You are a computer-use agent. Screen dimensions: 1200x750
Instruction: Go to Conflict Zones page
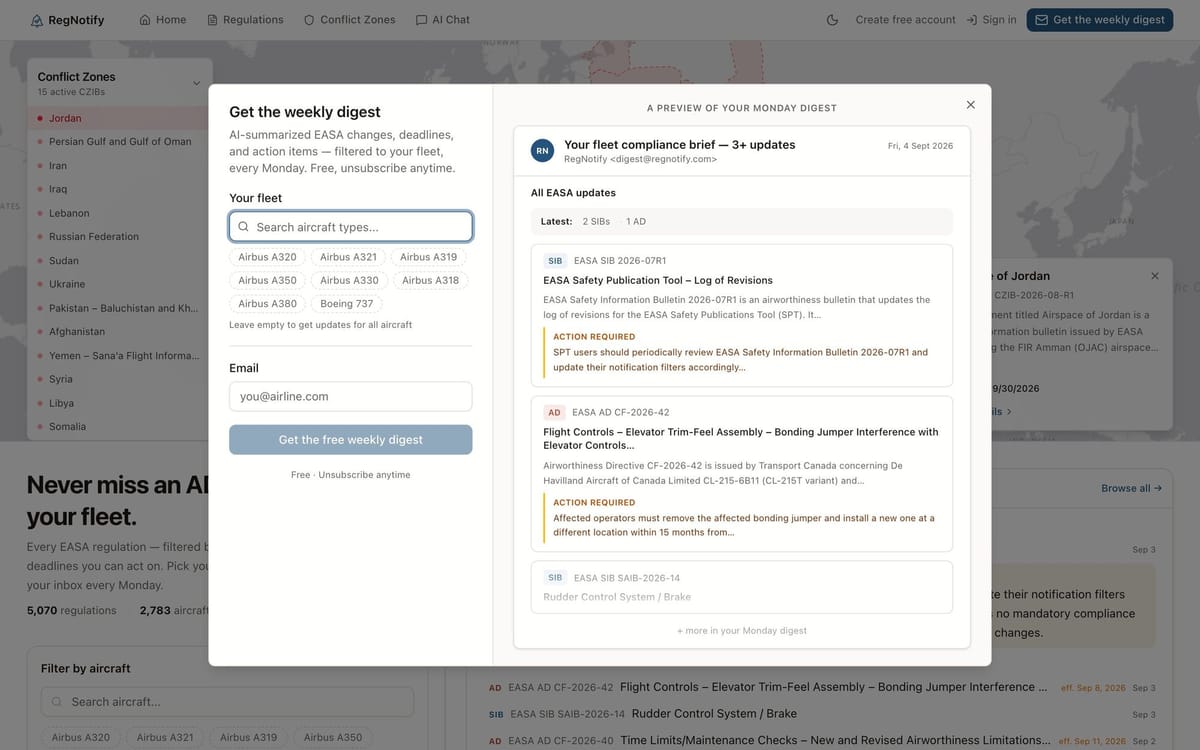[350, 20]
